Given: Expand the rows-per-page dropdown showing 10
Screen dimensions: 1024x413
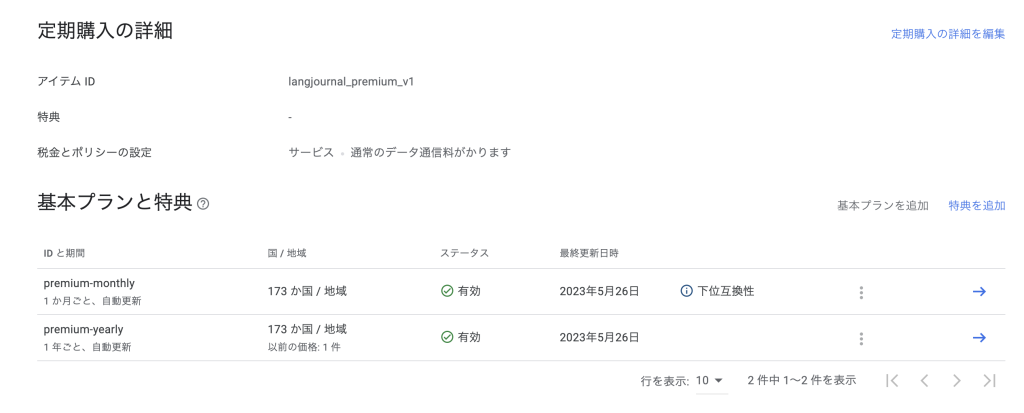Looking at the screenshot, I should [x=711, y=380].
